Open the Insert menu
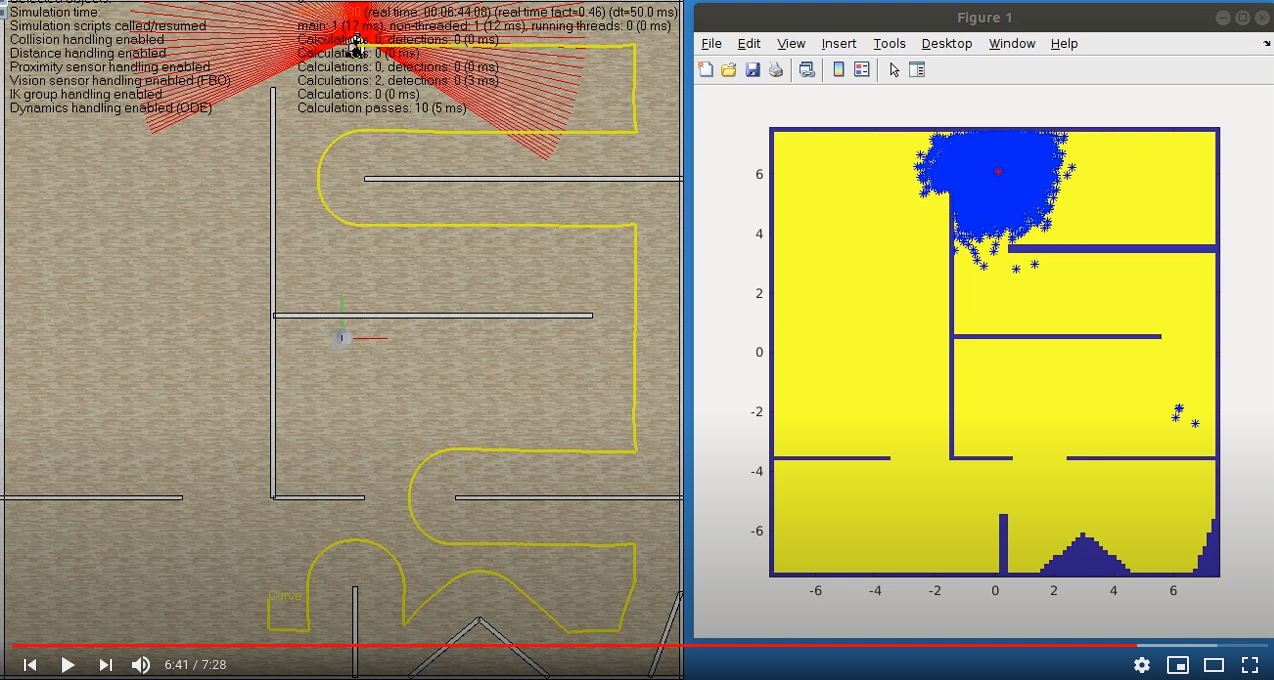The width and height of the screenshot is (1274, 680). point(838,44)
